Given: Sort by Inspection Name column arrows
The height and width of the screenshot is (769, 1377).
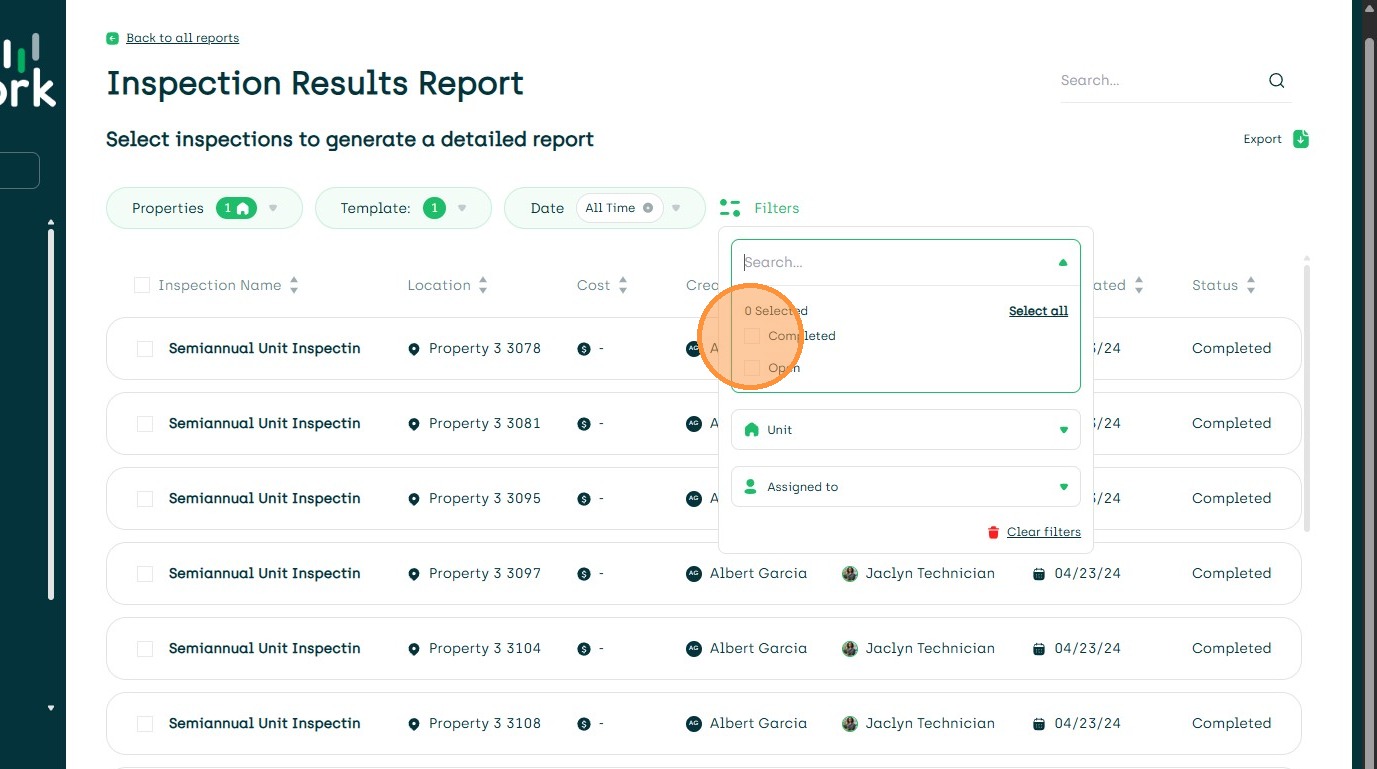Looking at the screenshot, I should 294,286.
